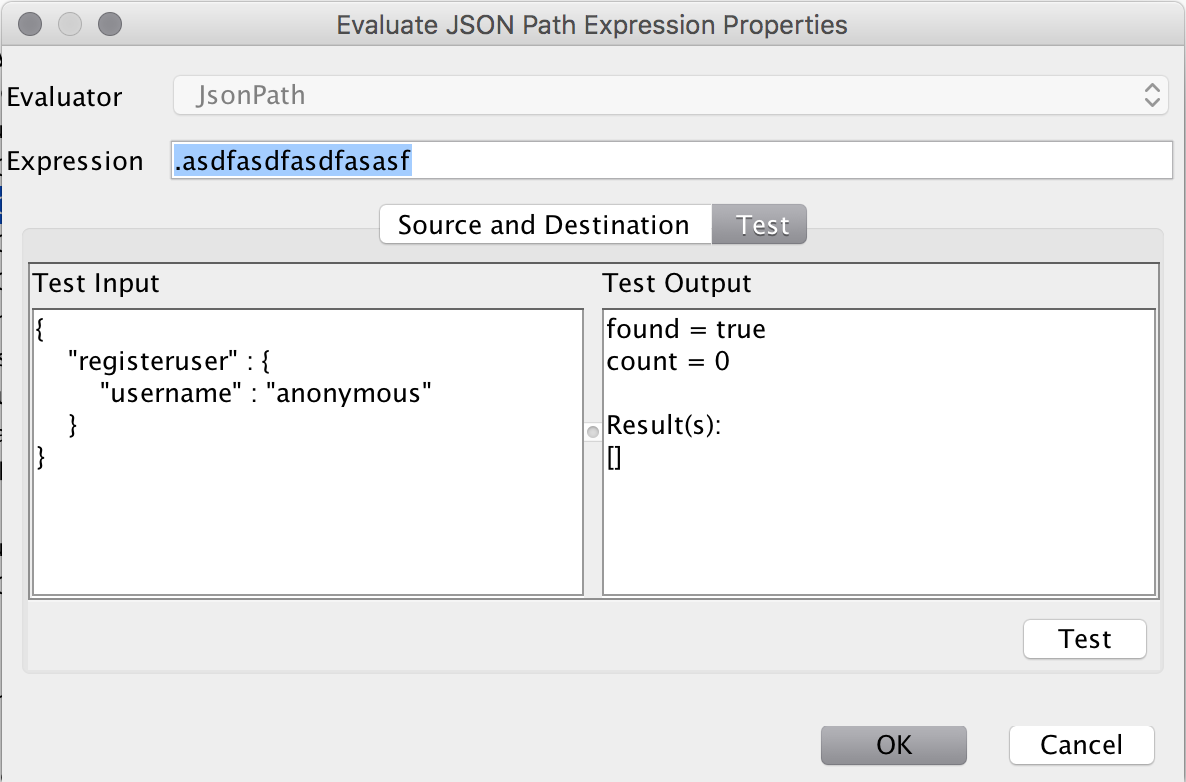Select the Test tab
The height and width of the screenshot is (782, 1186).
tap(762, 225)
